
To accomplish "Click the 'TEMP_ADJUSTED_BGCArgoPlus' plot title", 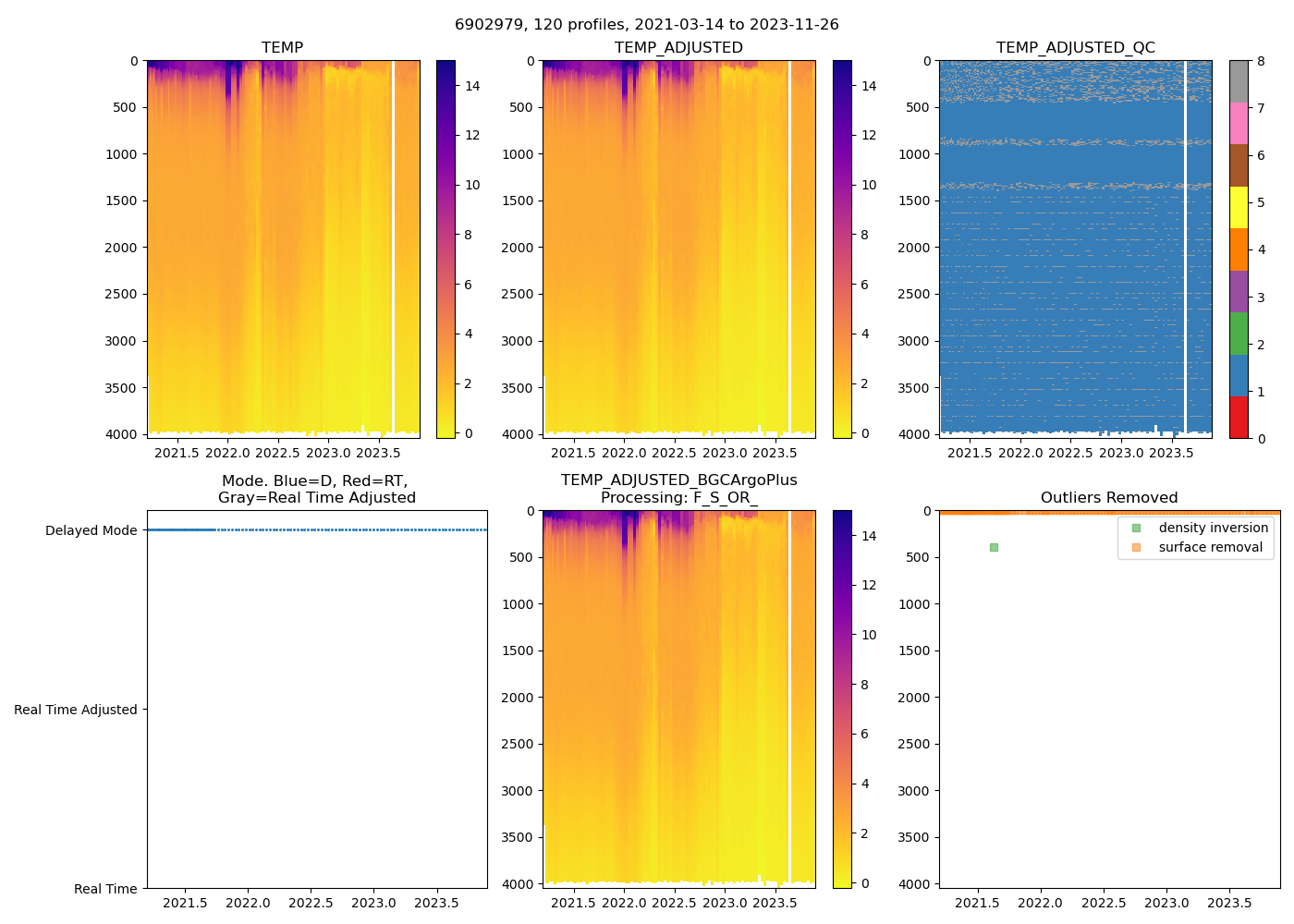I will [678, 480].
